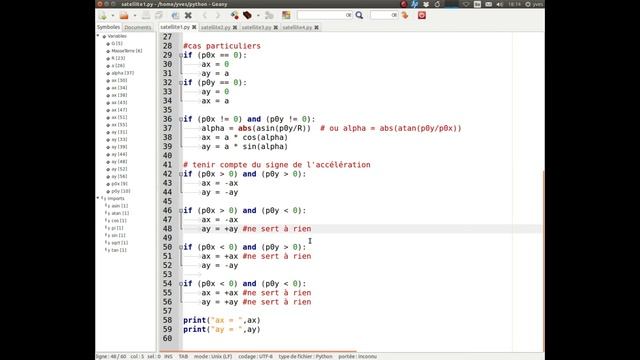Click the '#cas particuliers' comment text
This screenshot has width=640, height=360.
222,46
